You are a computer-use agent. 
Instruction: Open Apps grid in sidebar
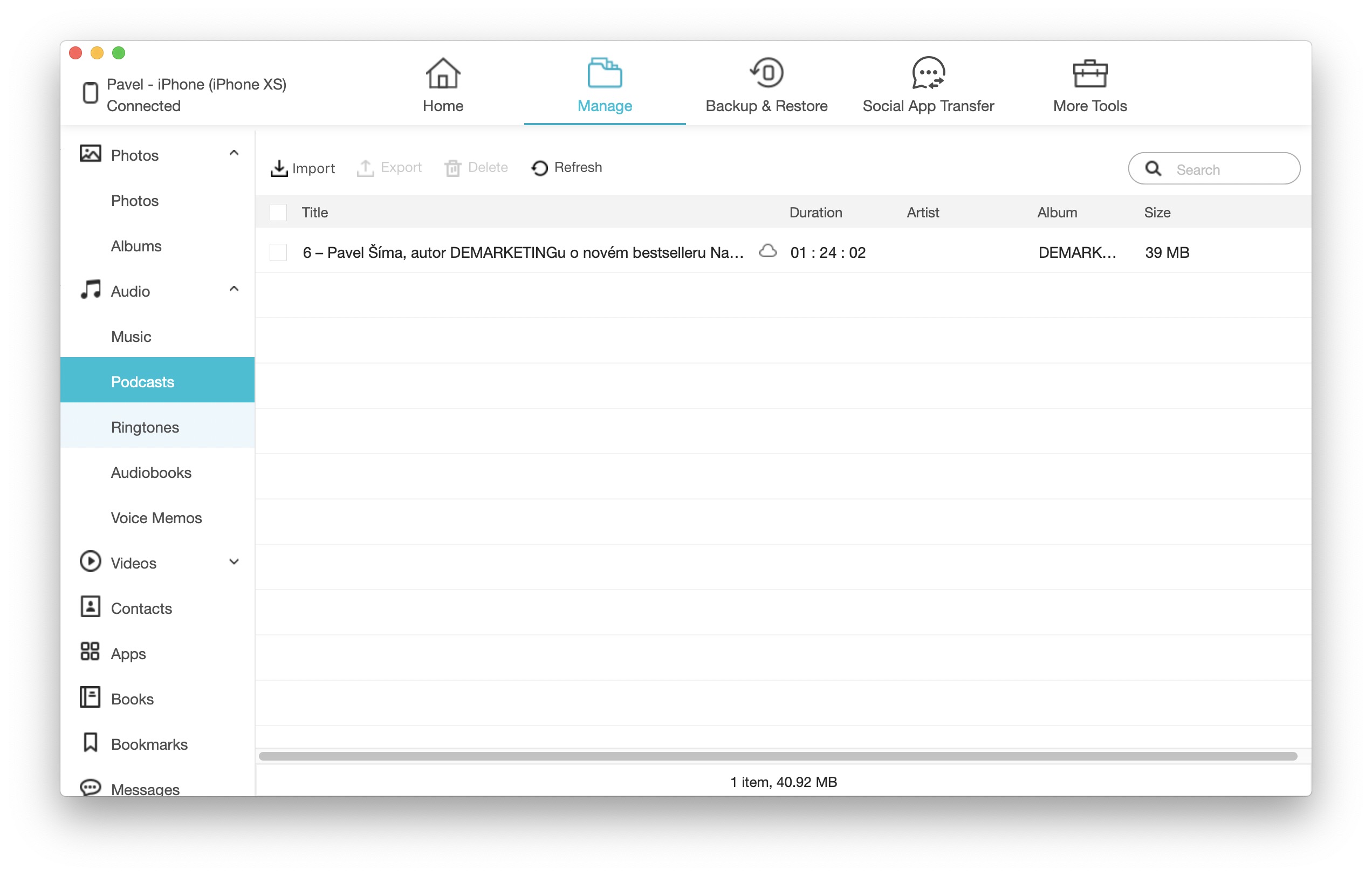point(128,653)
